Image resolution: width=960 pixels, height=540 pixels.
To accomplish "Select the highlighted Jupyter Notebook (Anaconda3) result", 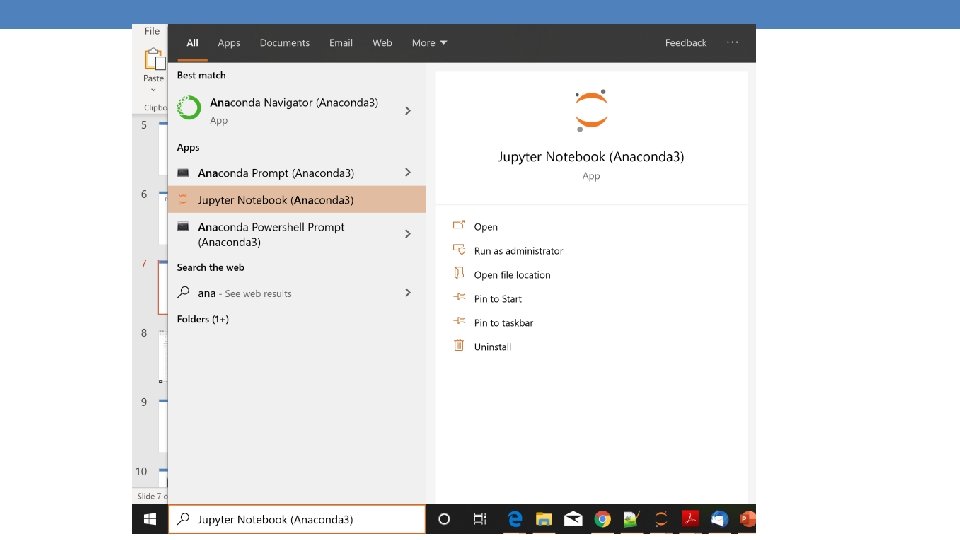I will click(x=296, y=200).
